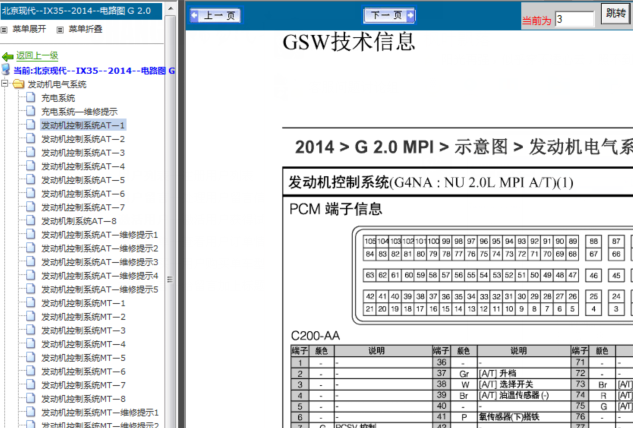Screen dimensions: 633x428
Task: Click document icon beside 发动机控制系统AT—7
Action: 31,206
